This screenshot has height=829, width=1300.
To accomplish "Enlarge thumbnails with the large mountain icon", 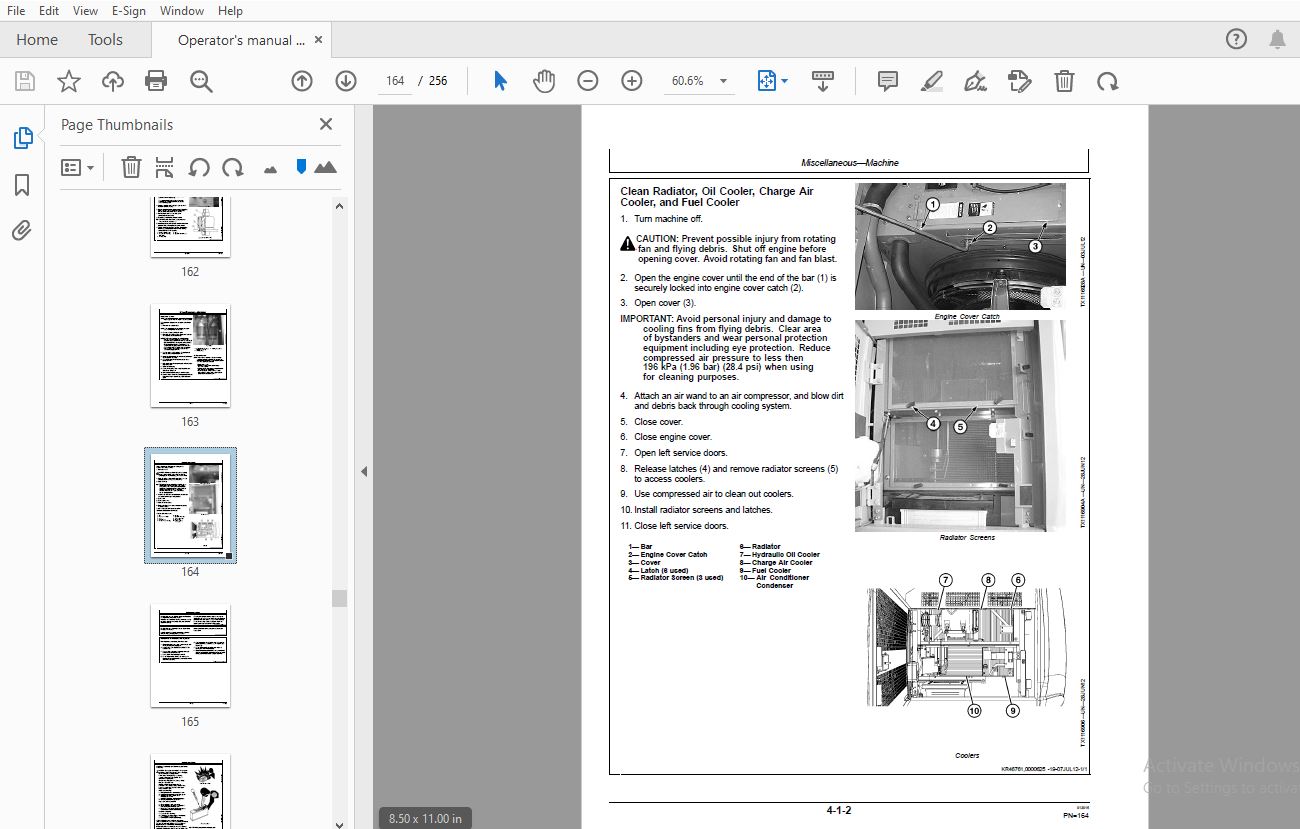I will (x=325, y=167).
